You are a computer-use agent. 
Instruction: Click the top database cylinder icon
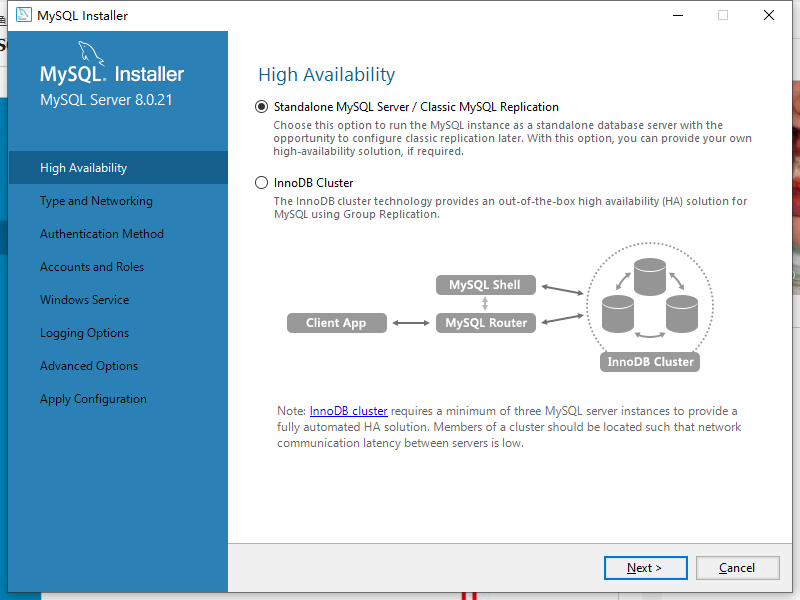(649, 277)
